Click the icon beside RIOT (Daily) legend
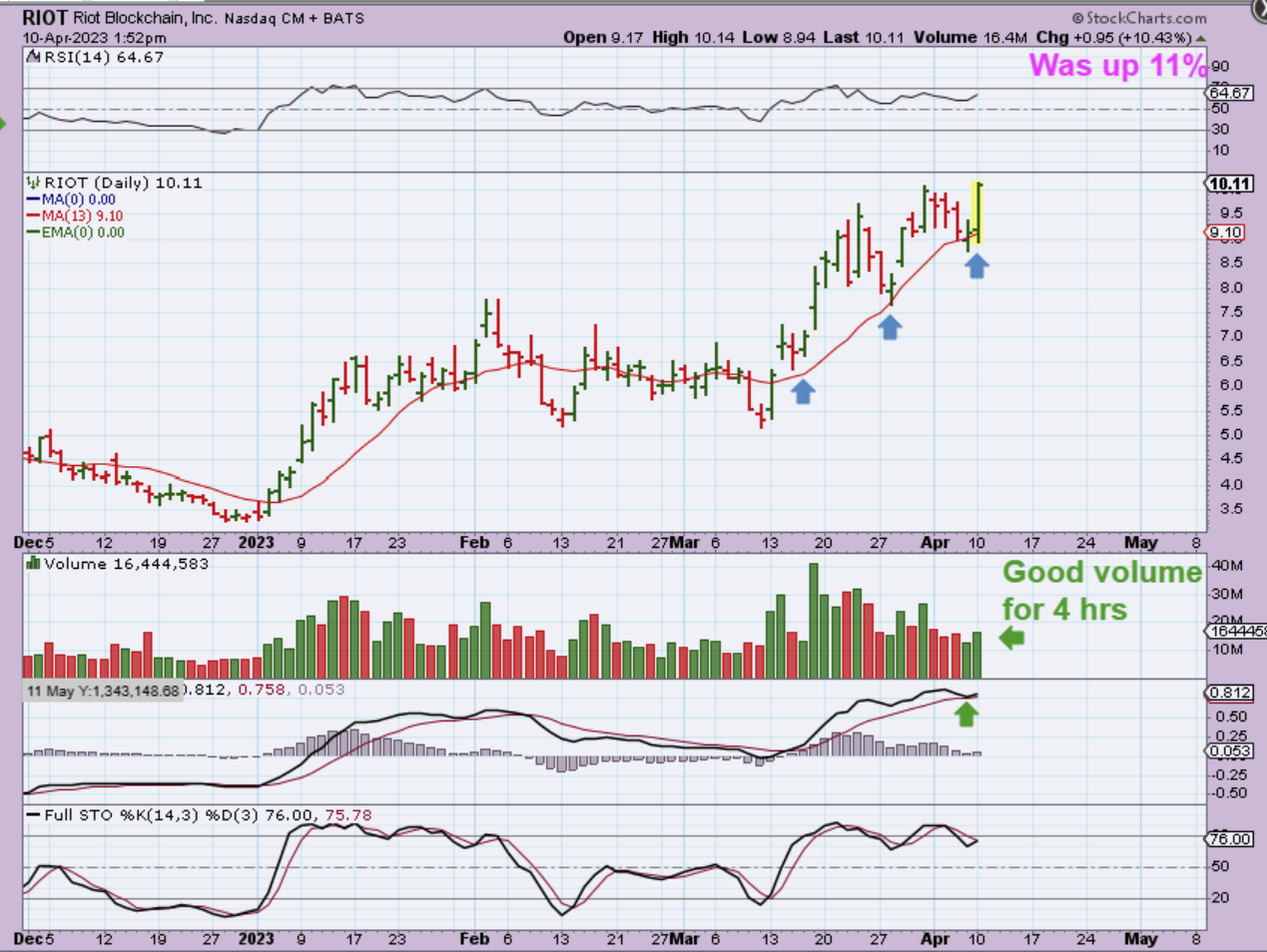Screen dimensions: 1267x952 [x=33, y=183]
